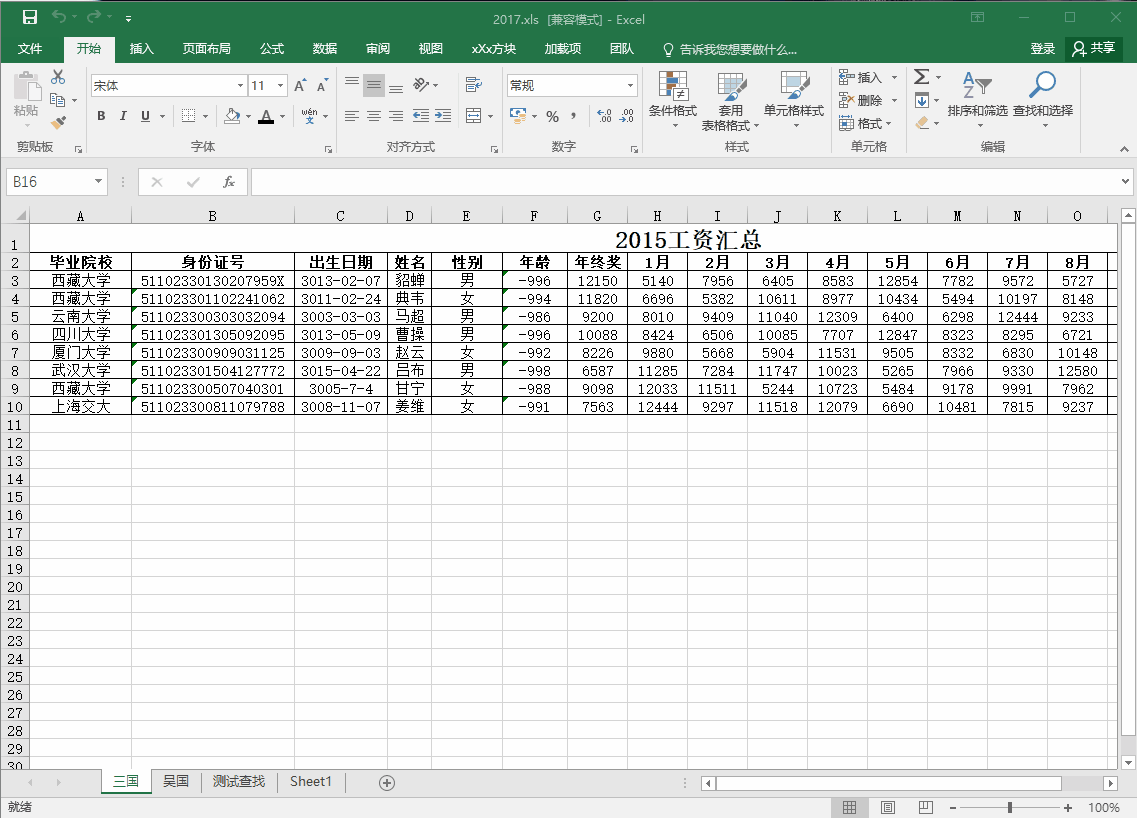Switch to the 页面布局 ribbon tab
The height and width of the screenshot is (818, 1137).
click(207, 49)
